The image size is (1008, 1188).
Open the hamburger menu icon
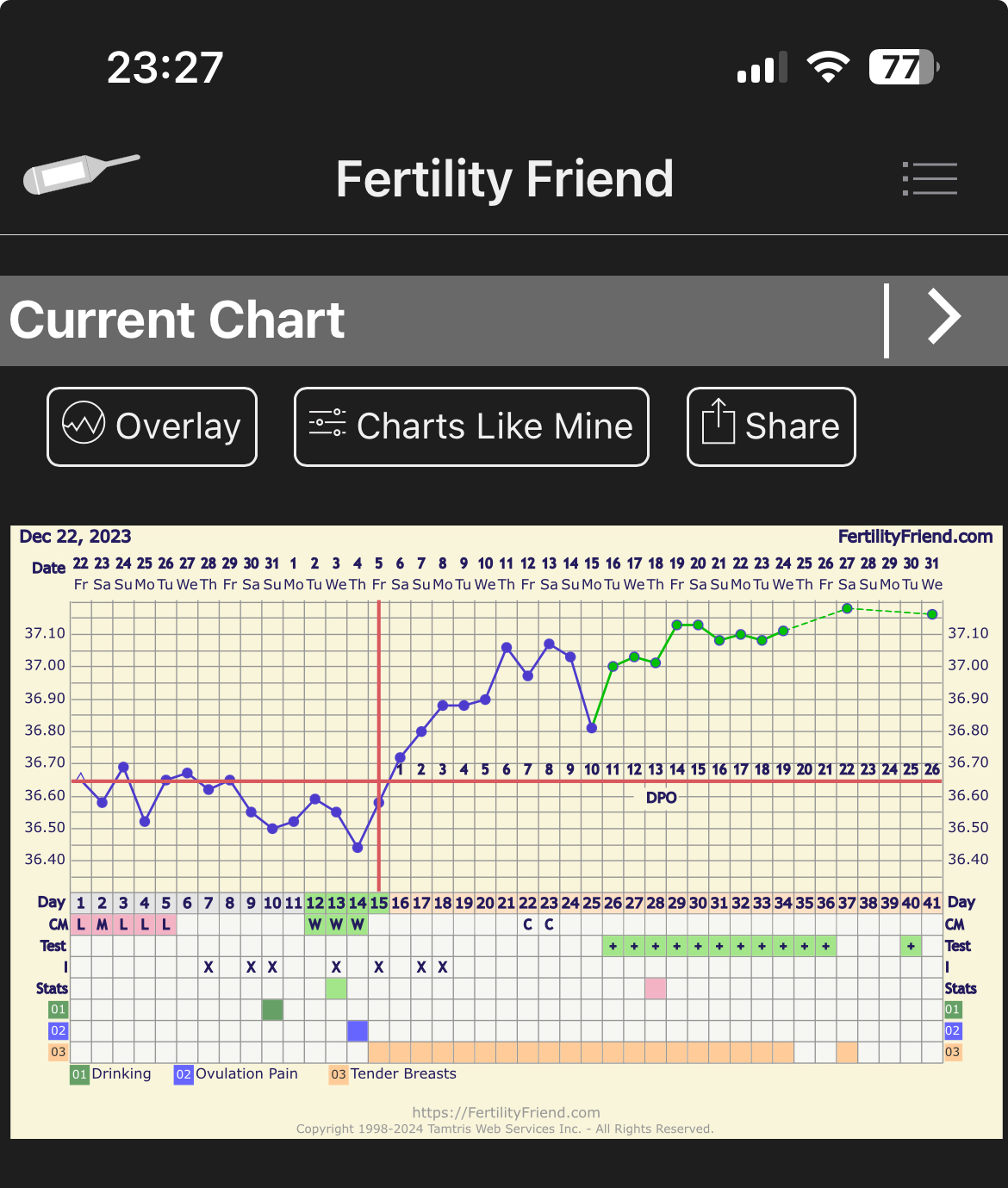click(x=930, y=178)
